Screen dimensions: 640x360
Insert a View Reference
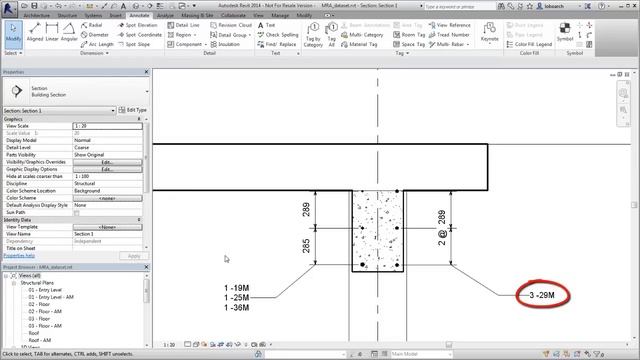449,25
